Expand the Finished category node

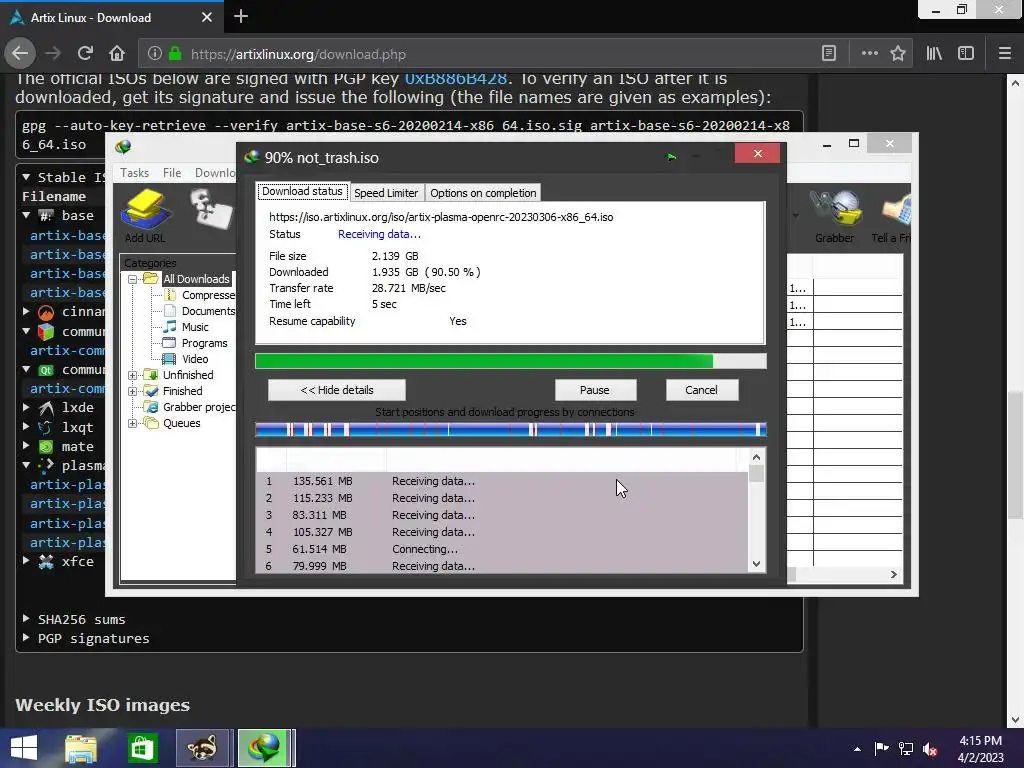point(133,391)
